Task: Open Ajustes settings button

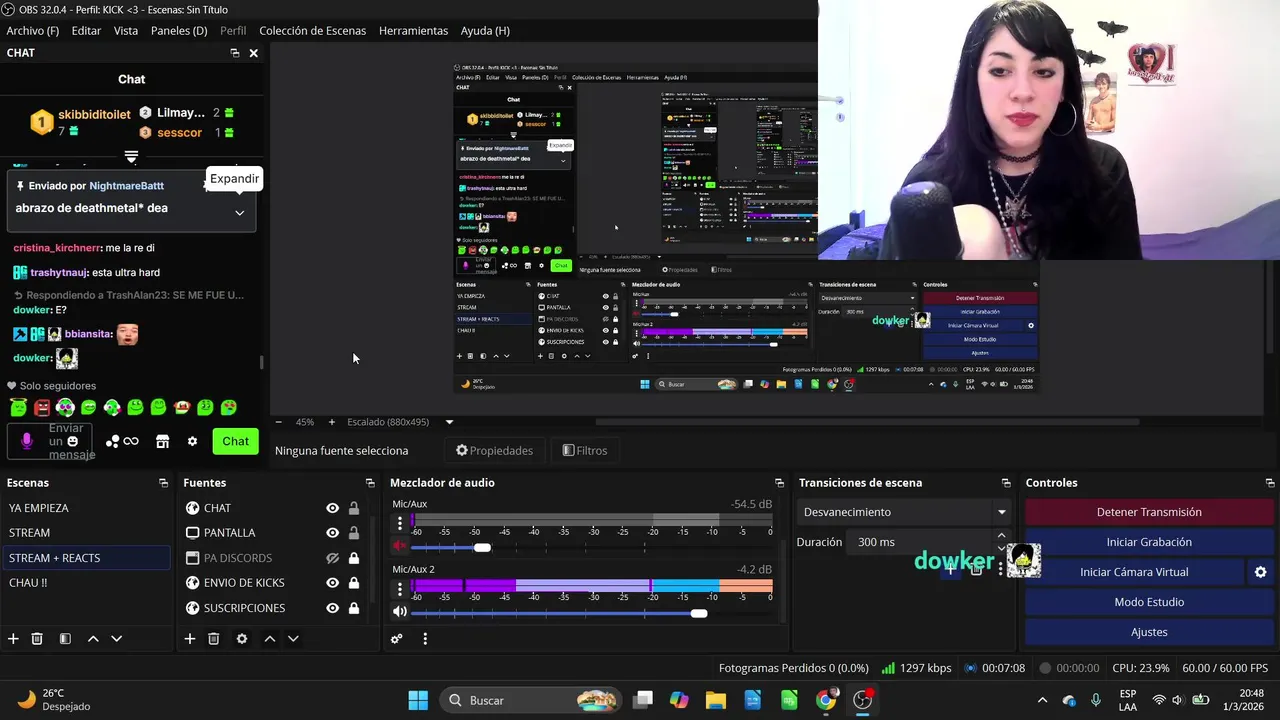Action: pos(1149,632)
